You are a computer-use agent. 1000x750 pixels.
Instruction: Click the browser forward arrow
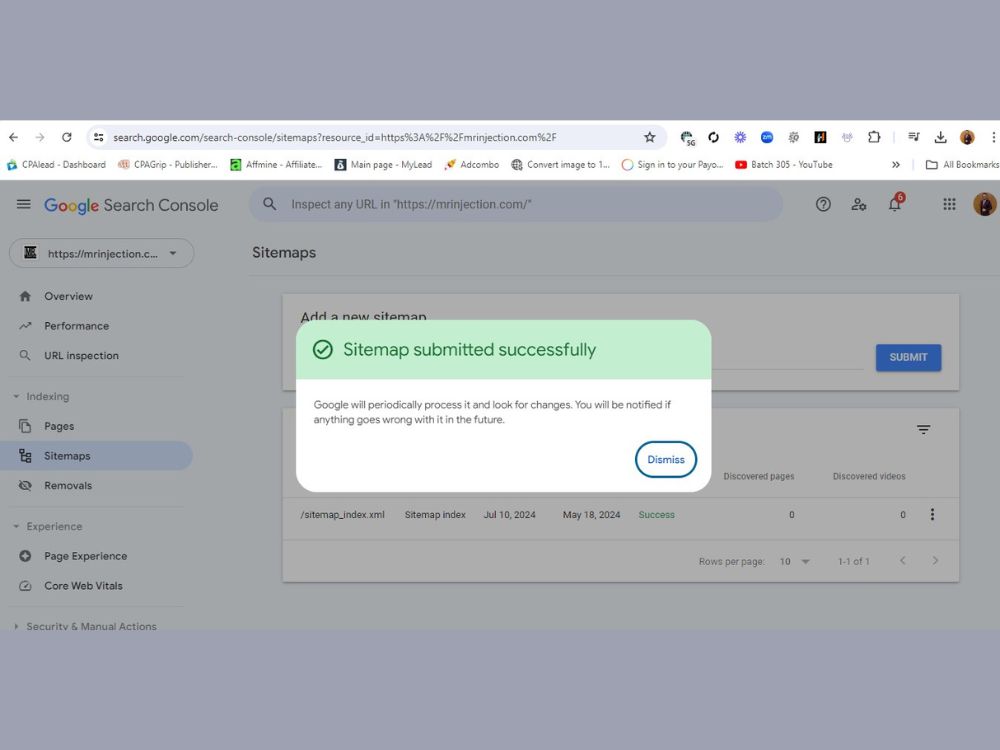[x=40, y=137]
